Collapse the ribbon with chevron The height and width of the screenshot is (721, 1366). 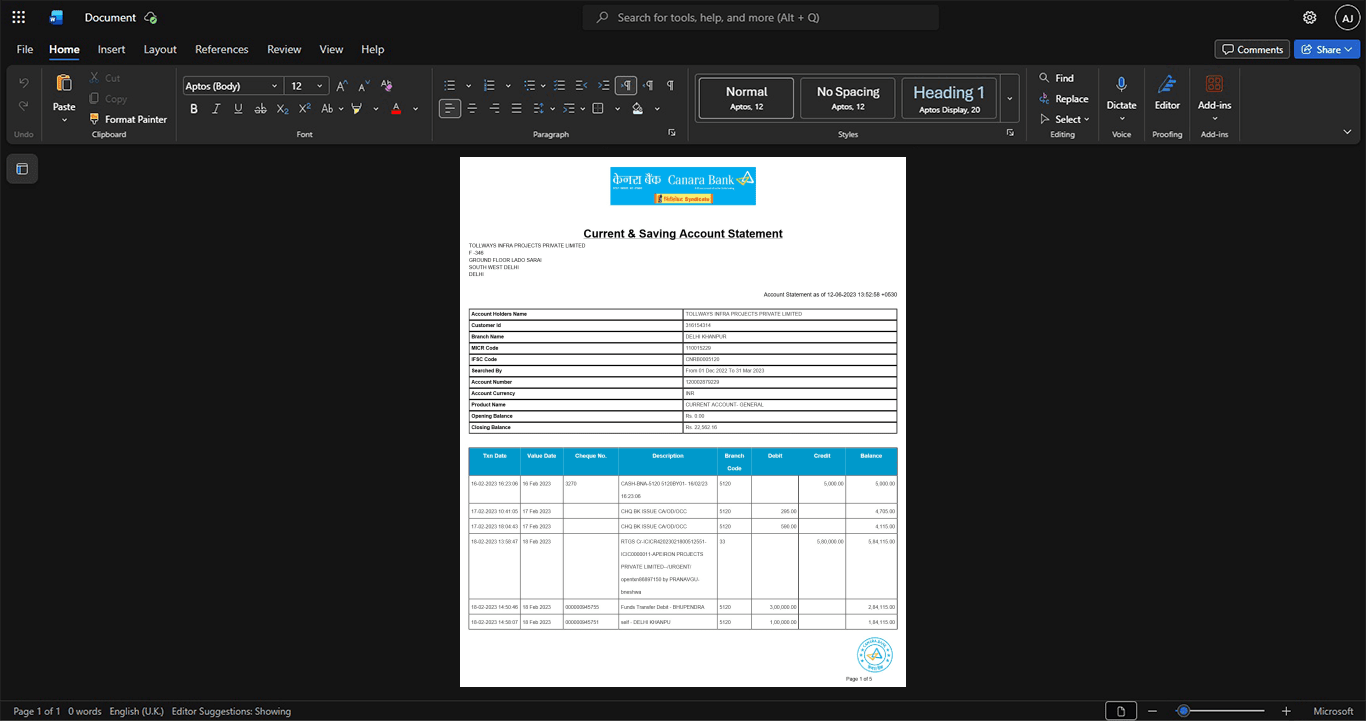pyautogui.click(x=1347, y=132)
